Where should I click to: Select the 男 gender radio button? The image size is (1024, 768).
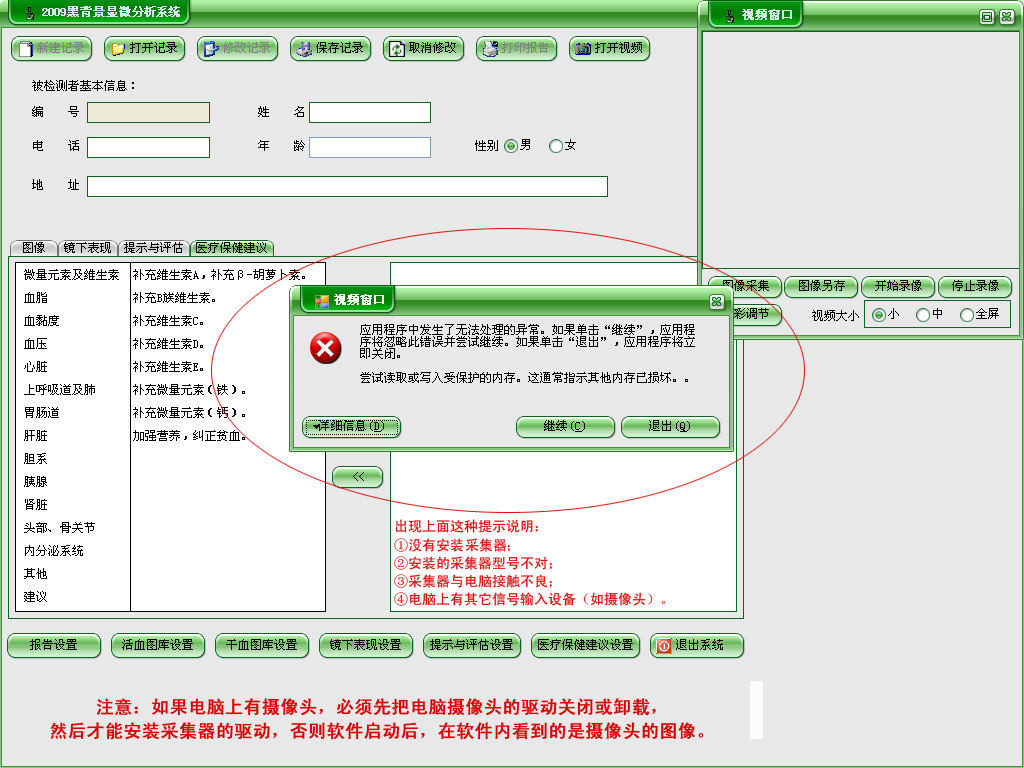[x=511, y=146]
